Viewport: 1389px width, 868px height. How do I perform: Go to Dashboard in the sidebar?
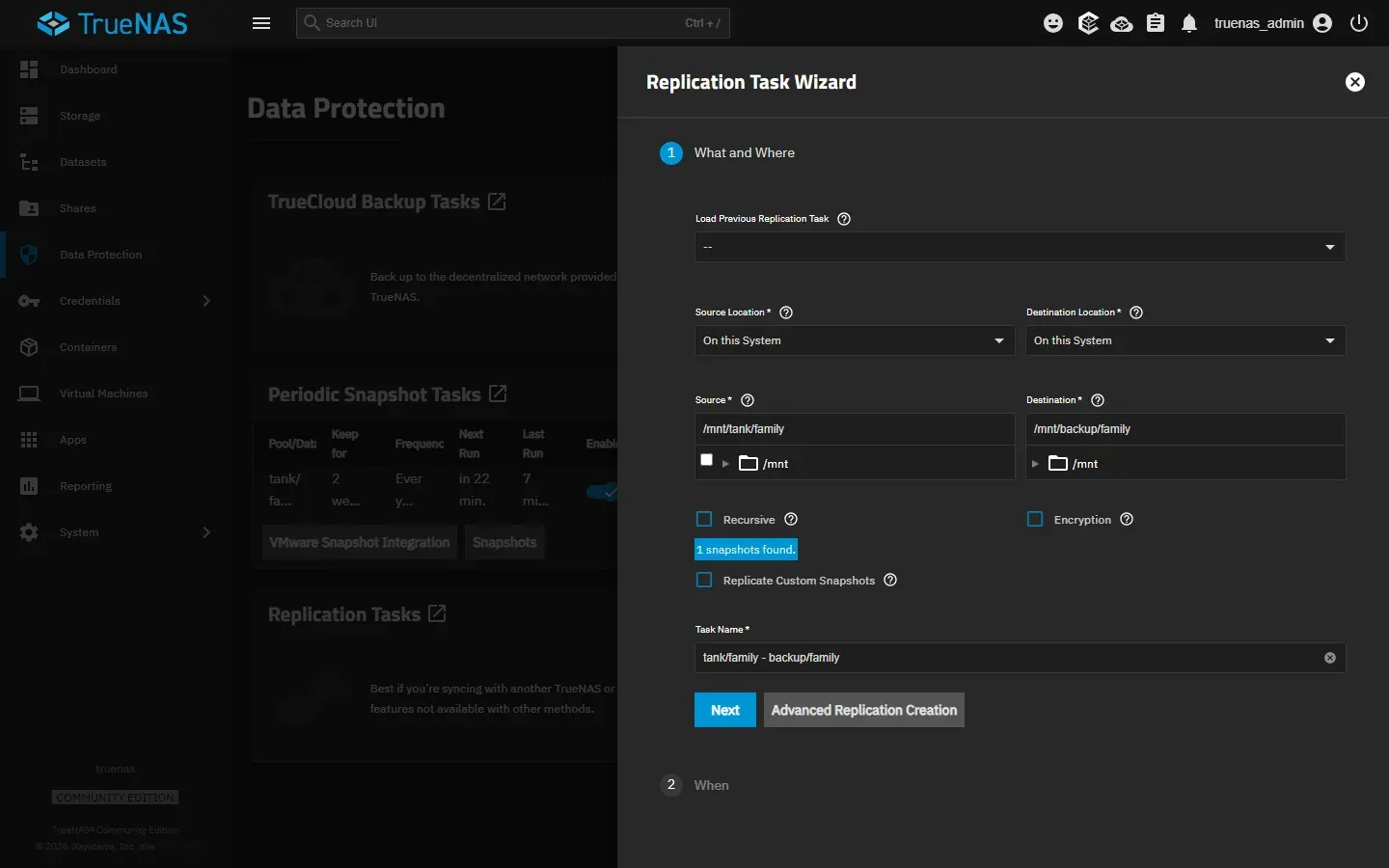(x=116, y=69)
